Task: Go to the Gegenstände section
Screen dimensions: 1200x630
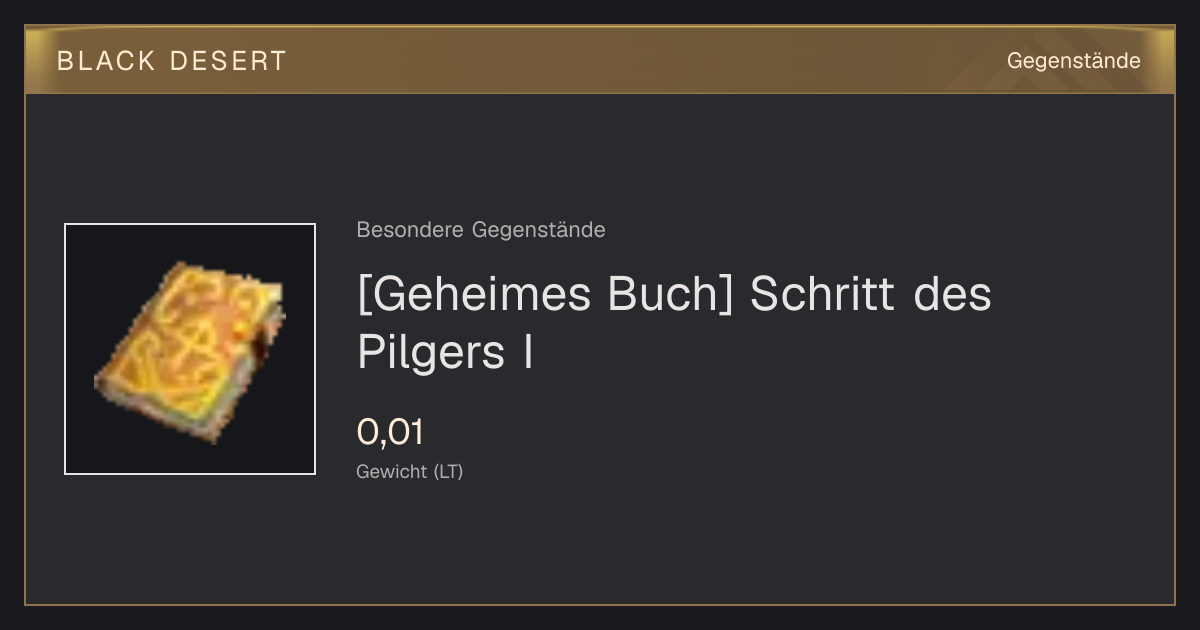Action: pyautogui.click(x=1073, y=61)
